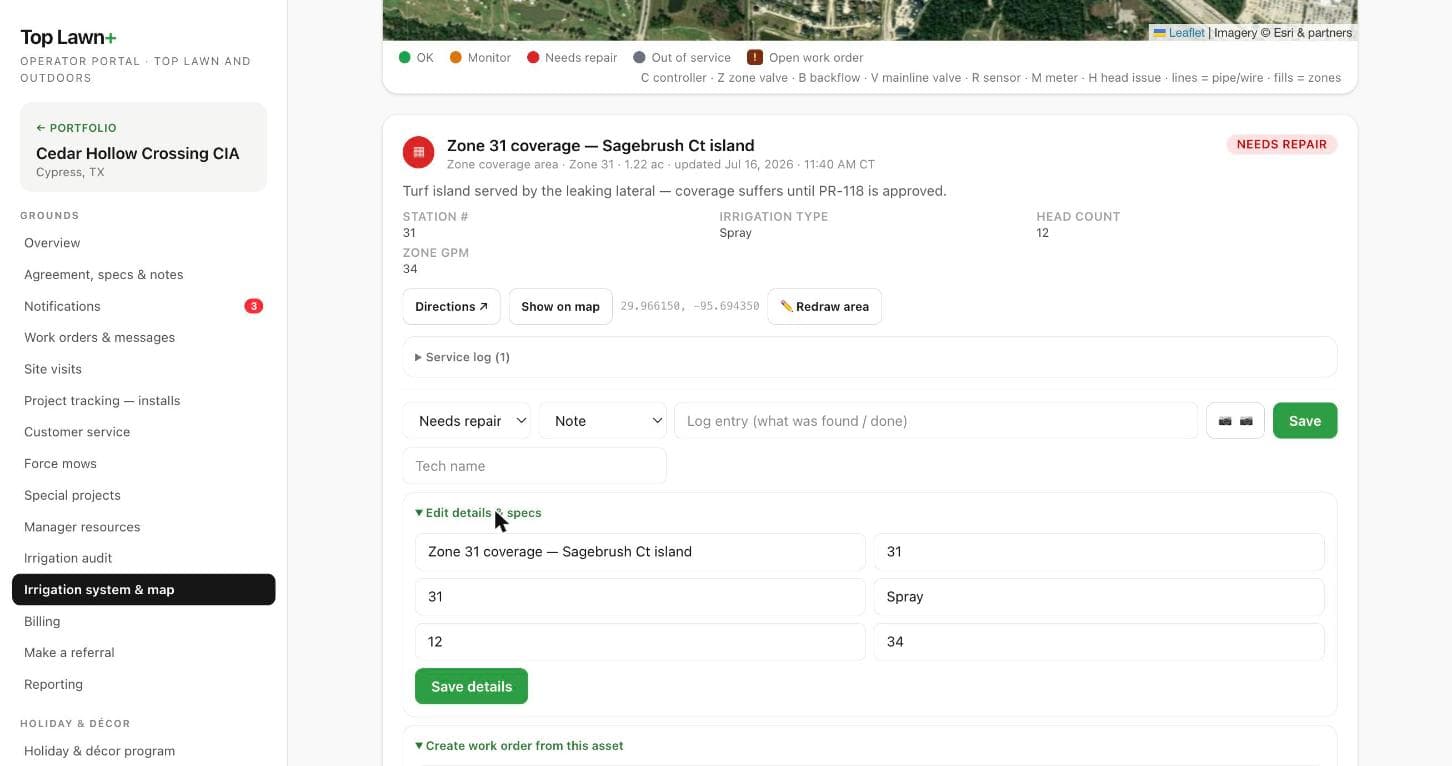Screen dimensions: 1452x766
Task: Click the Log entry text field
Action: coord(936,421)
